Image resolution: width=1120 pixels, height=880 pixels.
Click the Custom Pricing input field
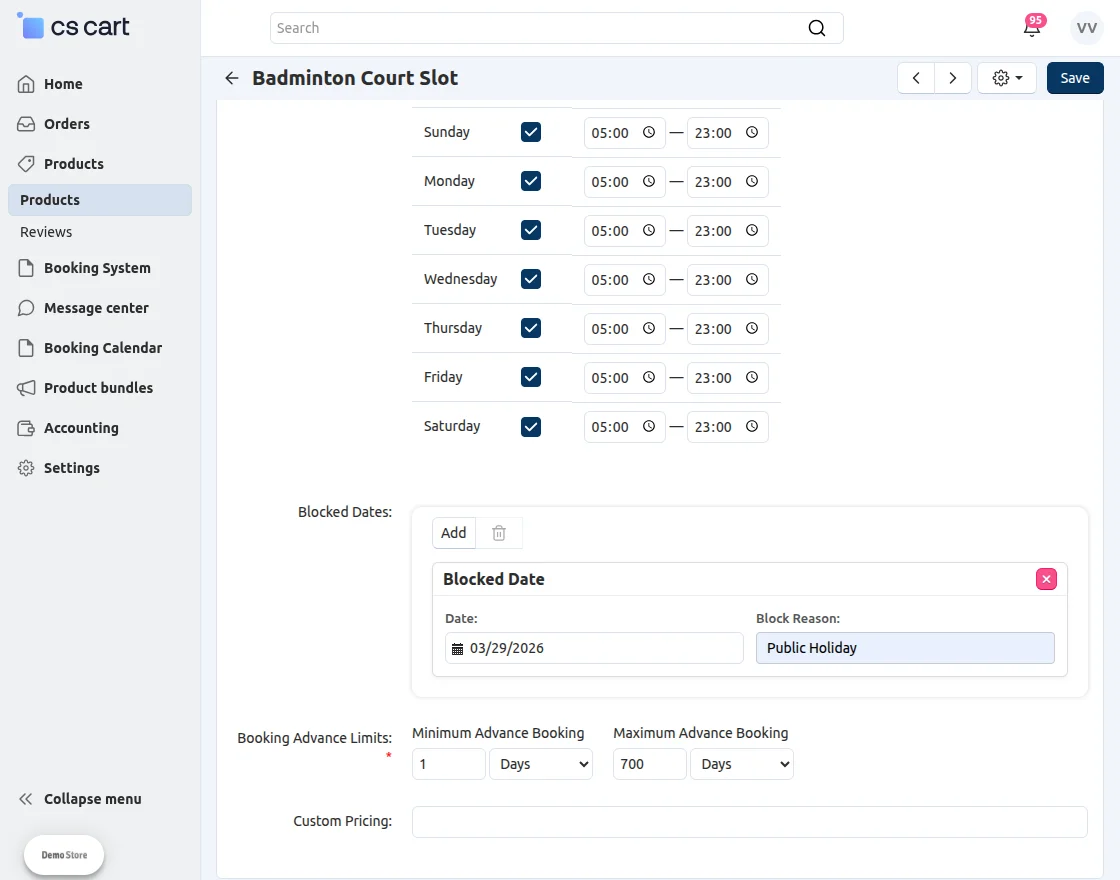(x=749, y=822)
